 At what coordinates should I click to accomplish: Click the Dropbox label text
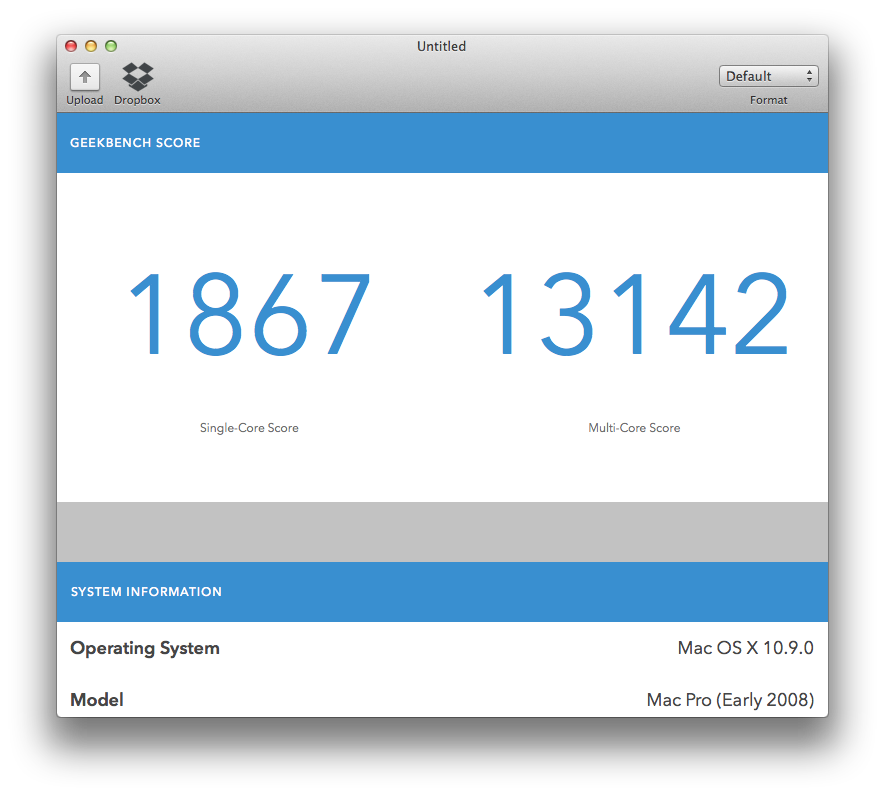coord(137,100)
